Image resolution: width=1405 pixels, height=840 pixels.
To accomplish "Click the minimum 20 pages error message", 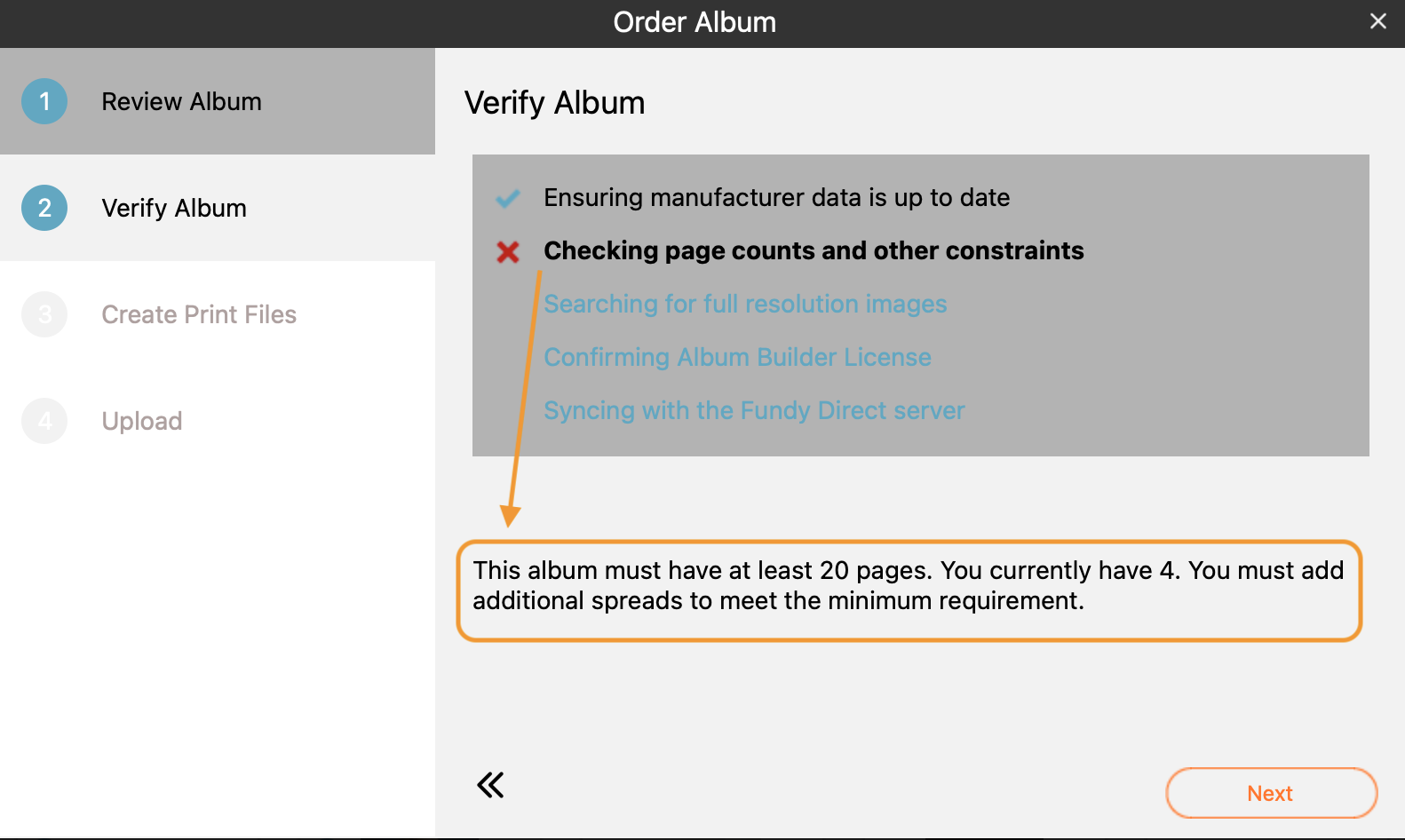I will click(909, 586).
